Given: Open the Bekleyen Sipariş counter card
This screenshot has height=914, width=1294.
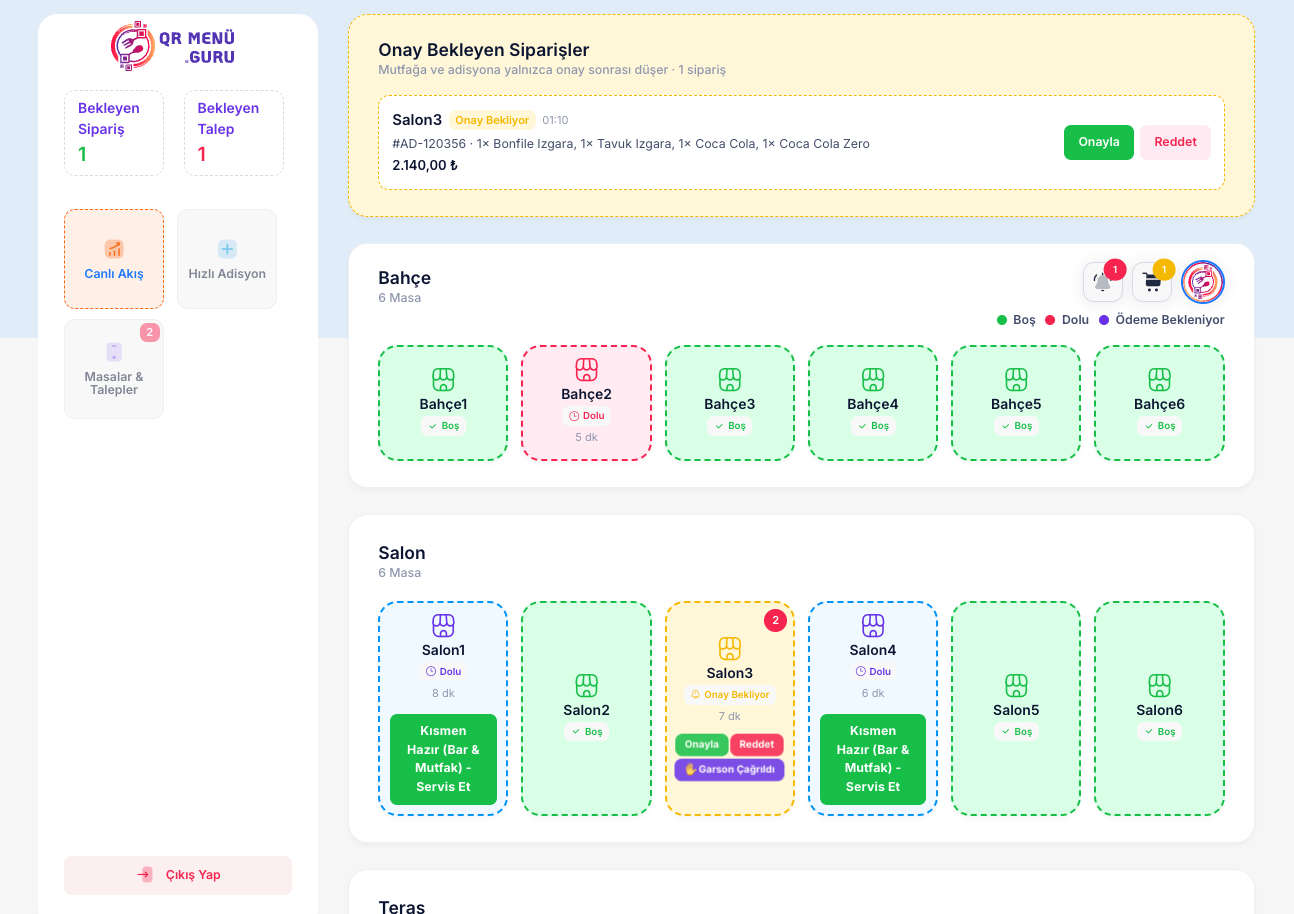Looking at the screenshot, I should coord(114,133).
